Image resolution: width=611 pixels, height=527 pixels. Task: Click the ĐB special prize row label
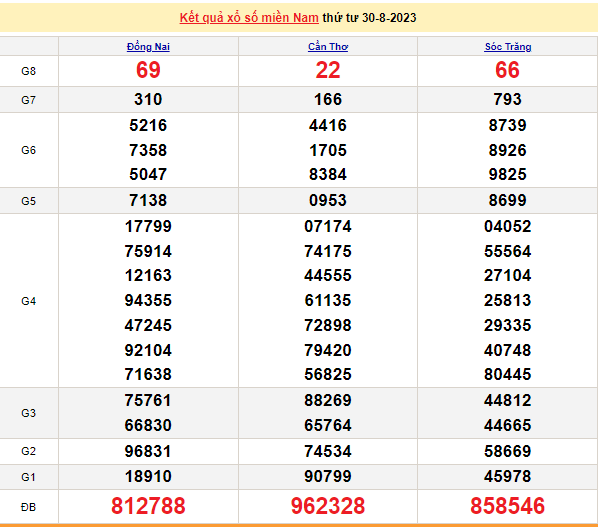[x=29, y=505]
